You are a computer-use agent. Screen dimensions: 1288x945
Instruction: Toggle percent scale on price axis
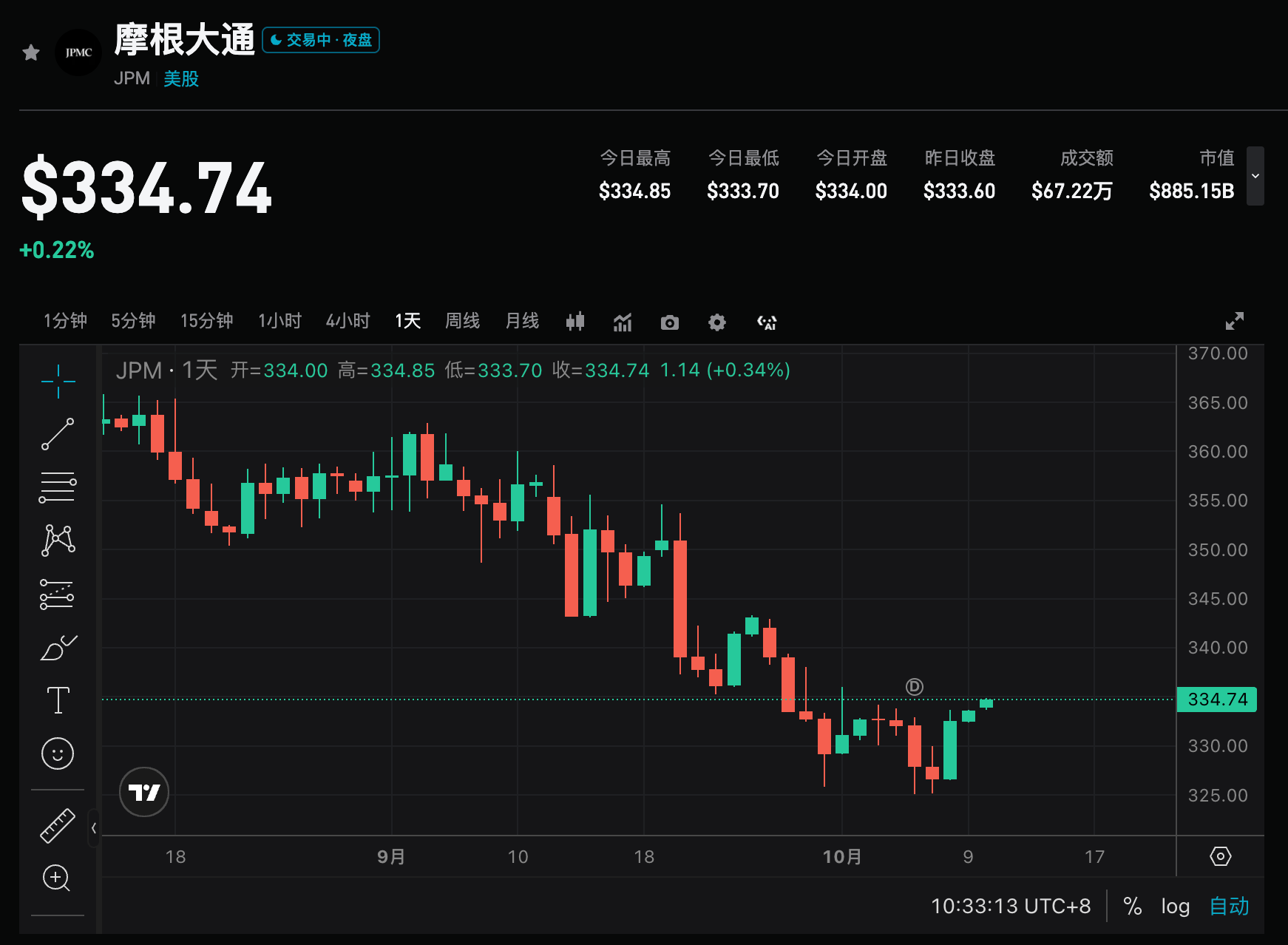point(1133,906)
